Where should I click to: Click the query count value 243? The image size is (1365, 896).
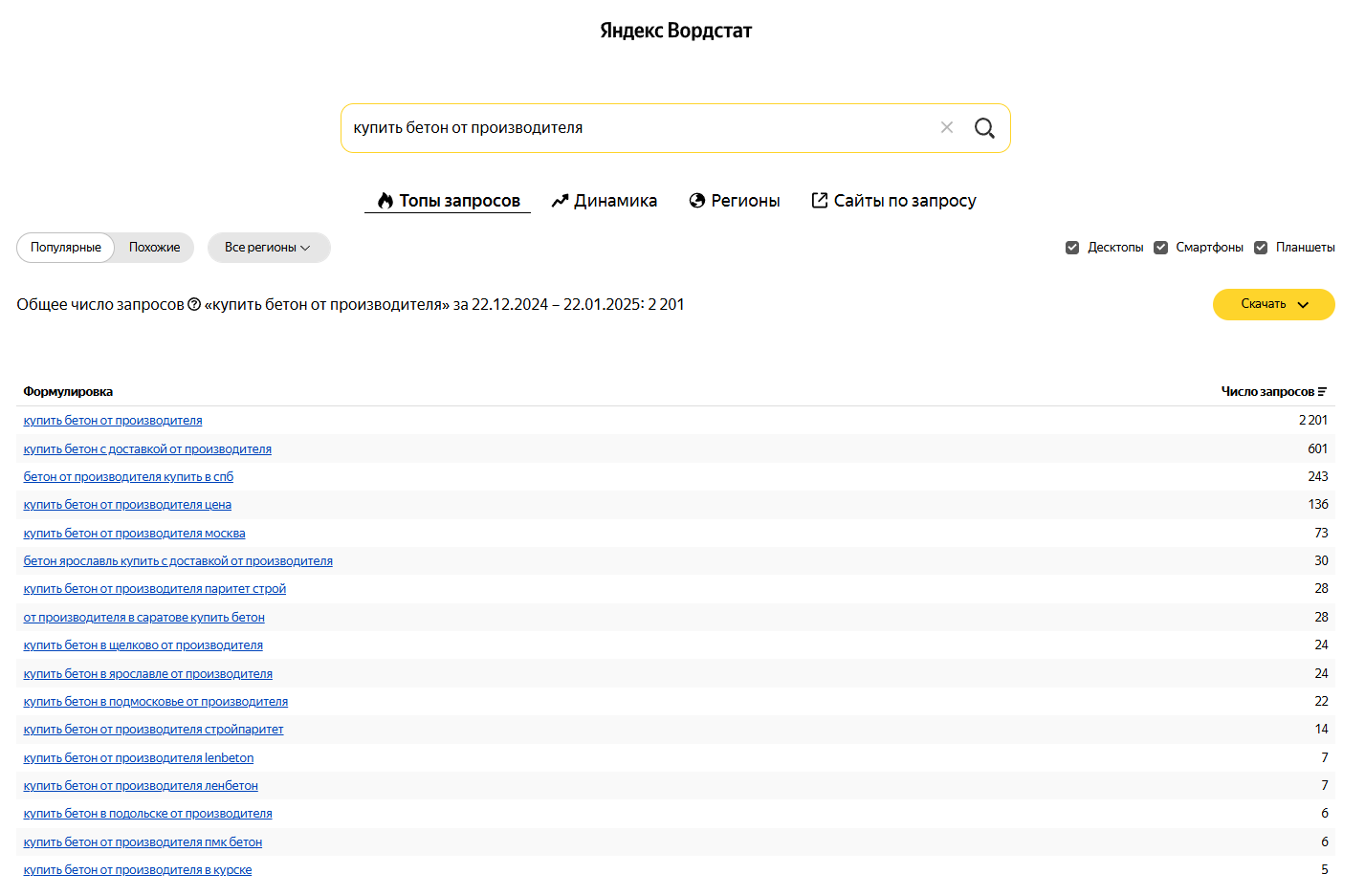(1318, 477)
